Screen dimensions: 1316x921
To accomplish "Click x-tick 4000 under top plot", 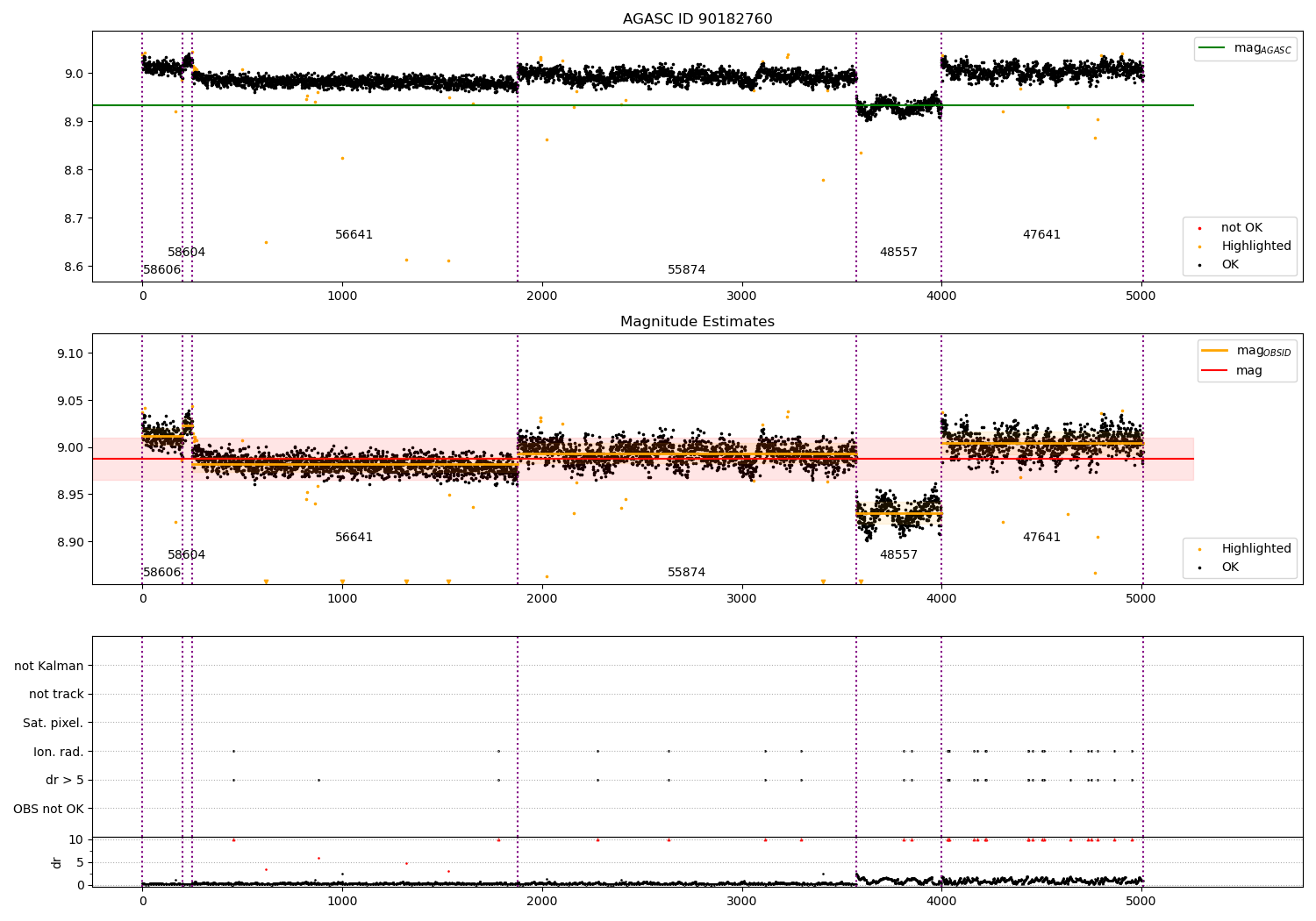I will point(941,296).
